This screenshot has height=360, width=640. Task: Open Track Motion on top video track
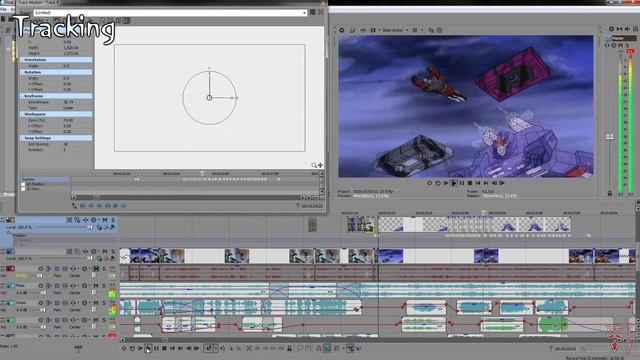[77, 220]
